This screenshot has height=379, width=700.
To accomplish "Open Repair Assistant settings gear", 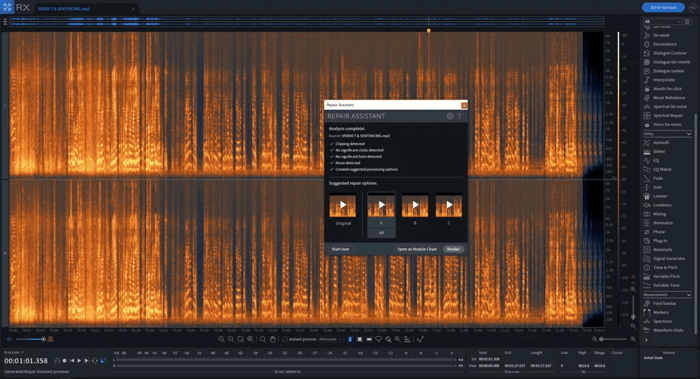I will coord(450,116).
